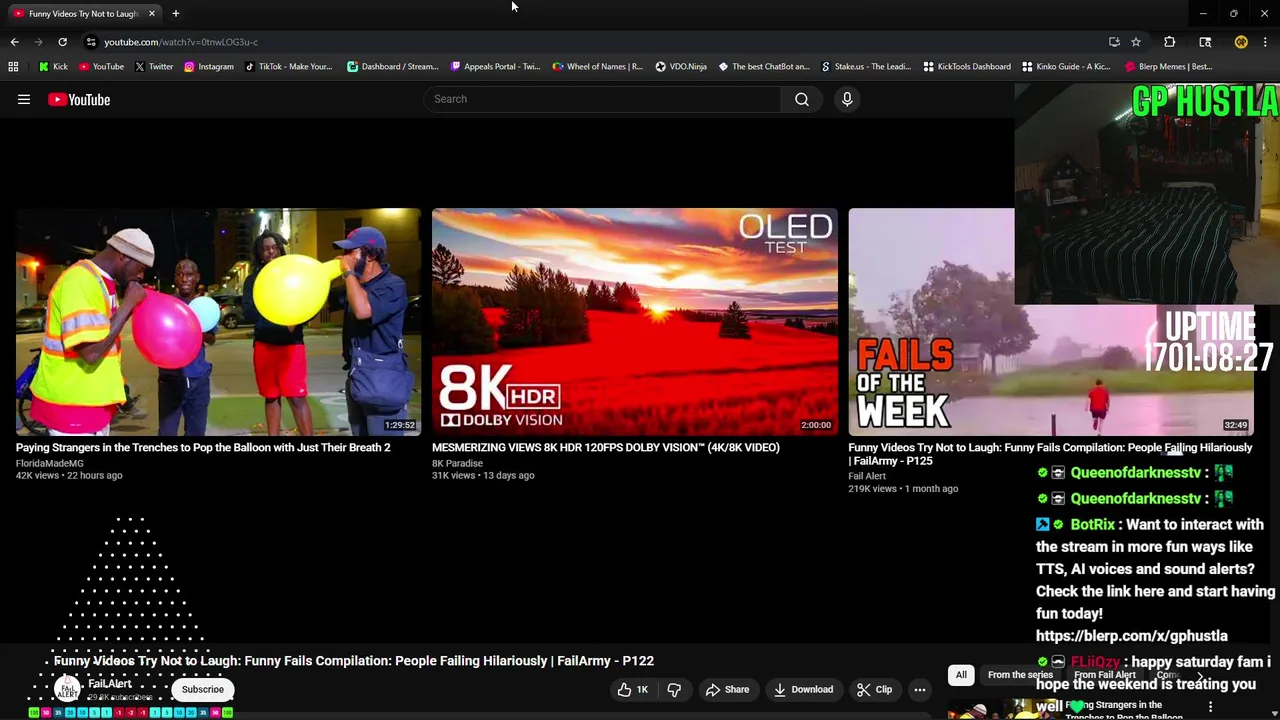The image size is (1280, 720).
Task: Open the Wheel of Names bookmark
Action: [597, 66]
